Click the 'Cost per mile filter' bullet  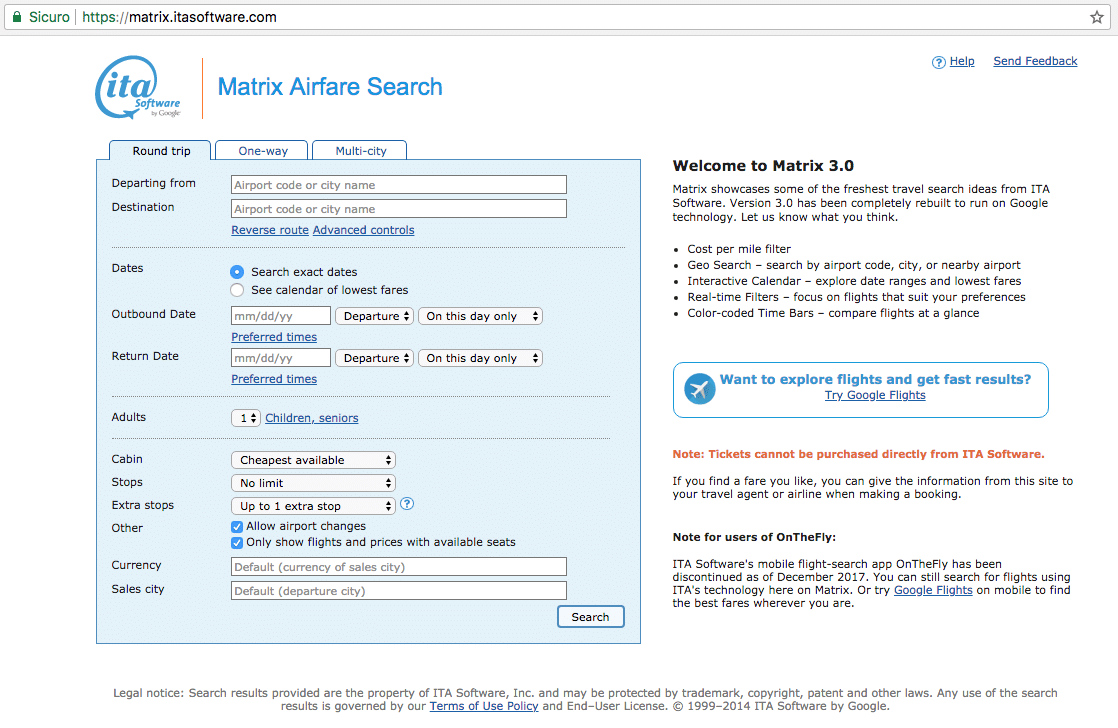739,250
